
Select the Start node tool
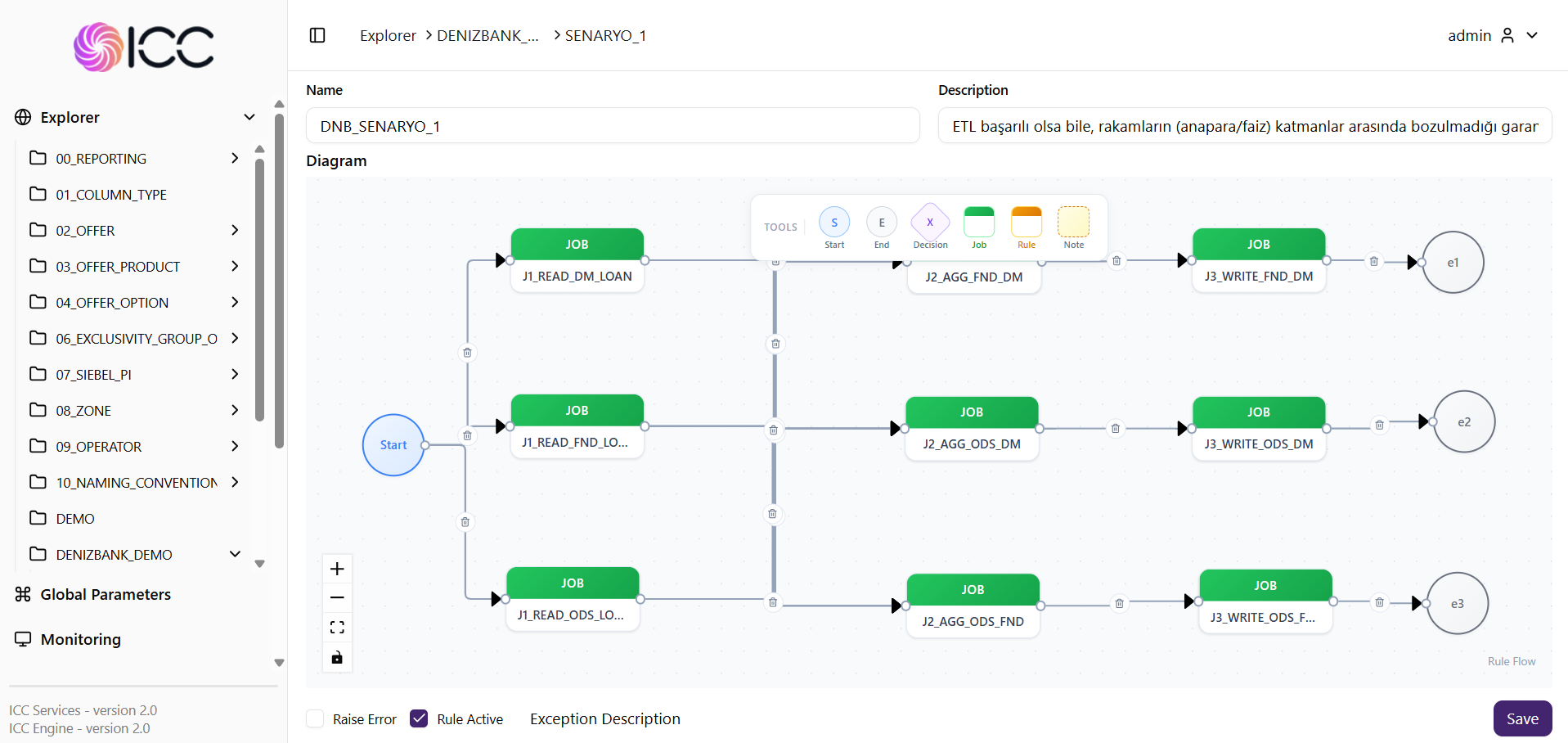tap(833, 223)
